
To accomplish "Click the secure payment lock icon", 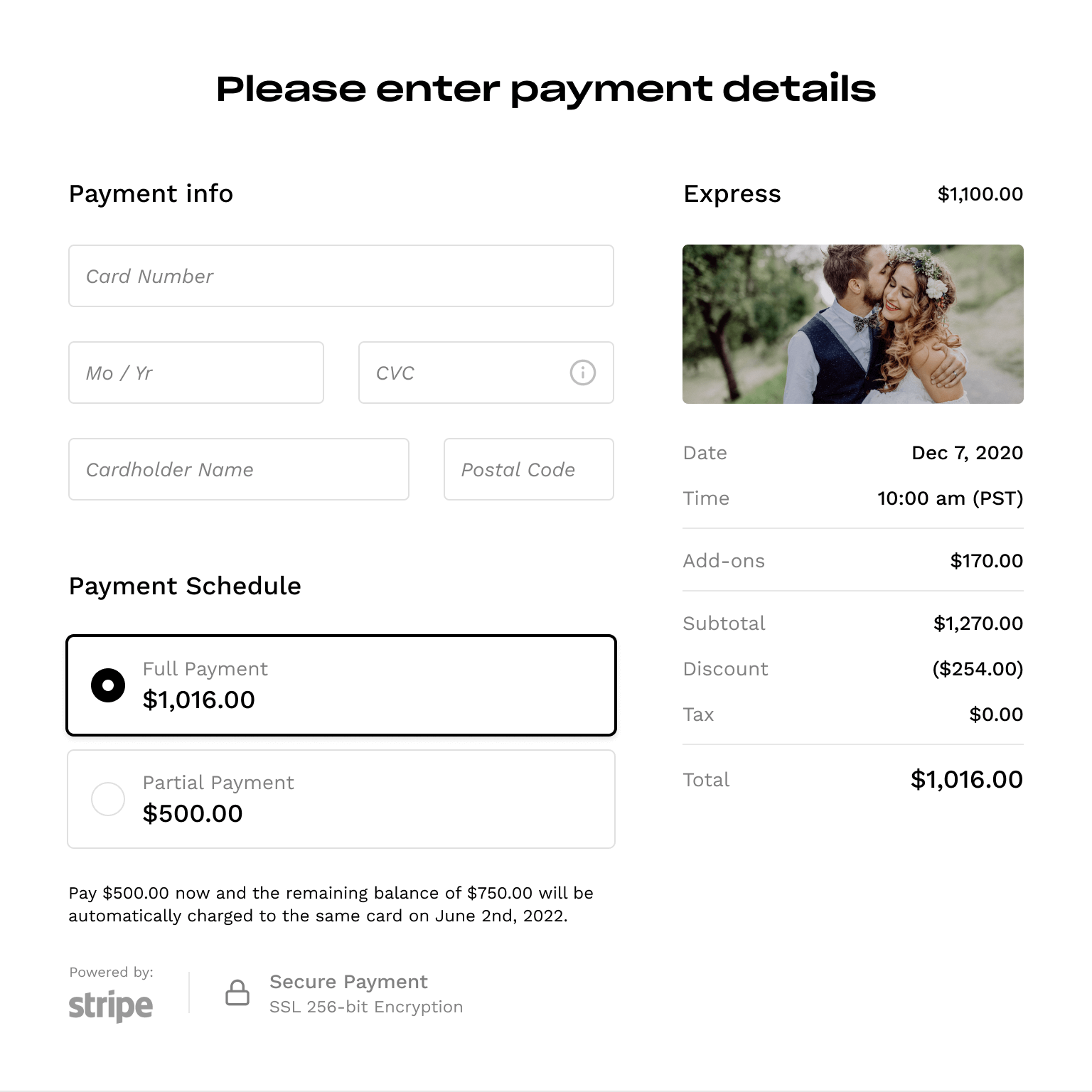I will pos(237,992).
